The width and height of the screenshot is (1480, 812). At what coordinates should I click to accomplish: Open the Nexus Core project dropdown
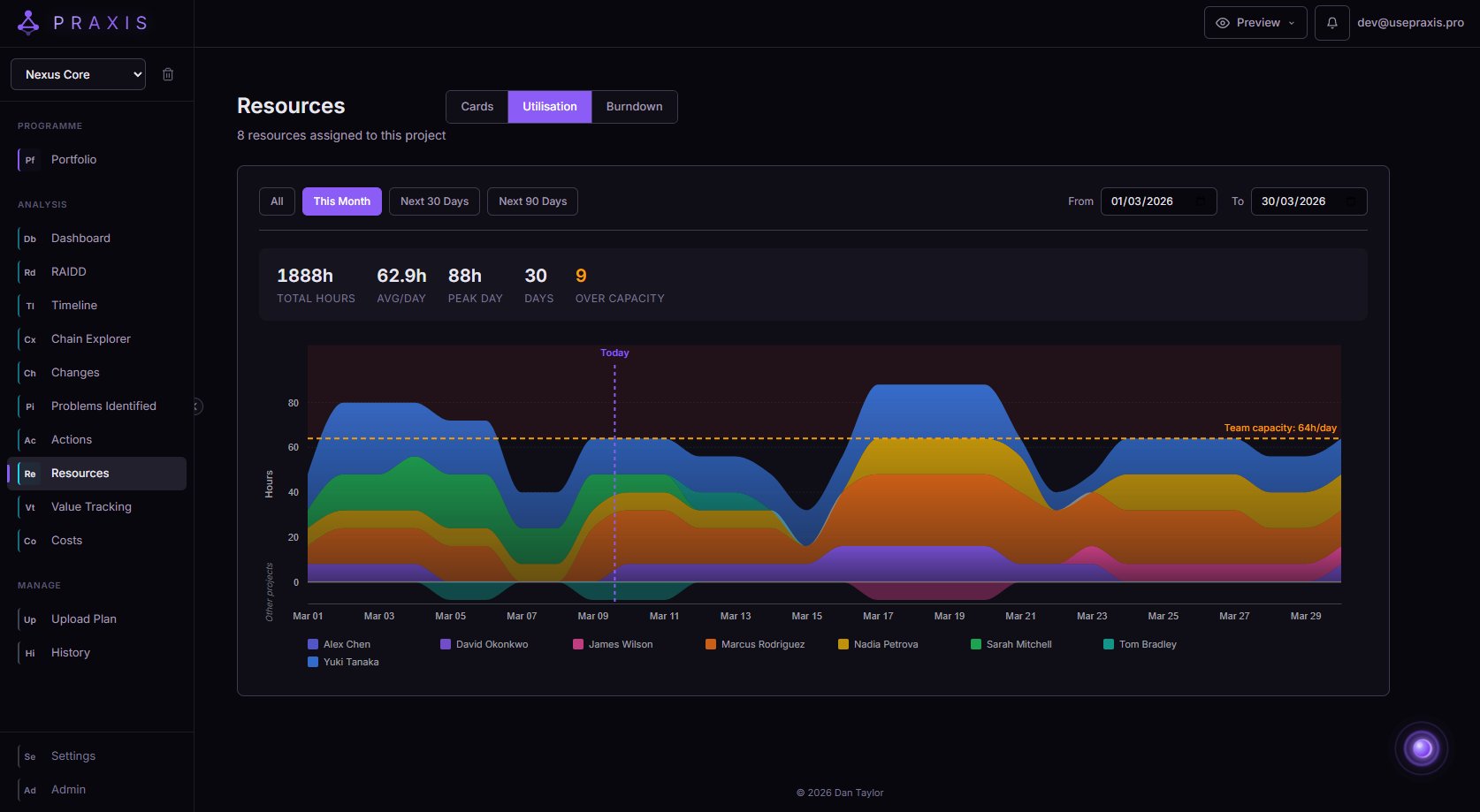click(x=78, y=74)
